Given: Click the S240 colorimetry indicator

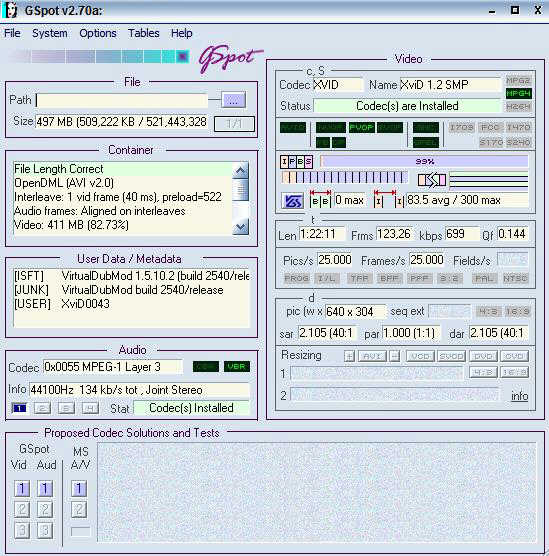Looking at the screenshot, I should 518,142.
